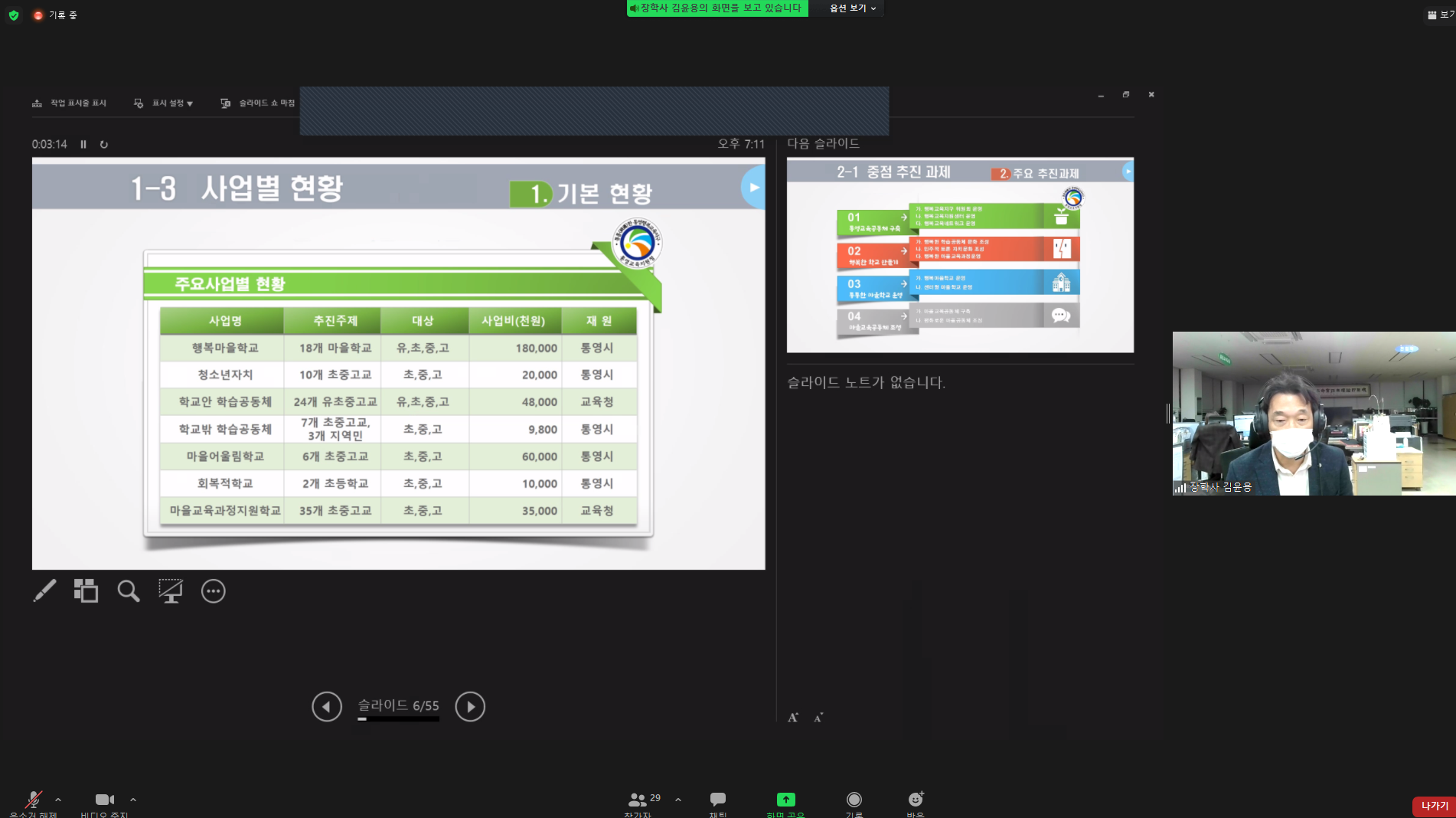Click the 행복마을학교 table row name
This screenshot has height=818, width=1456.
pos(225,348)
